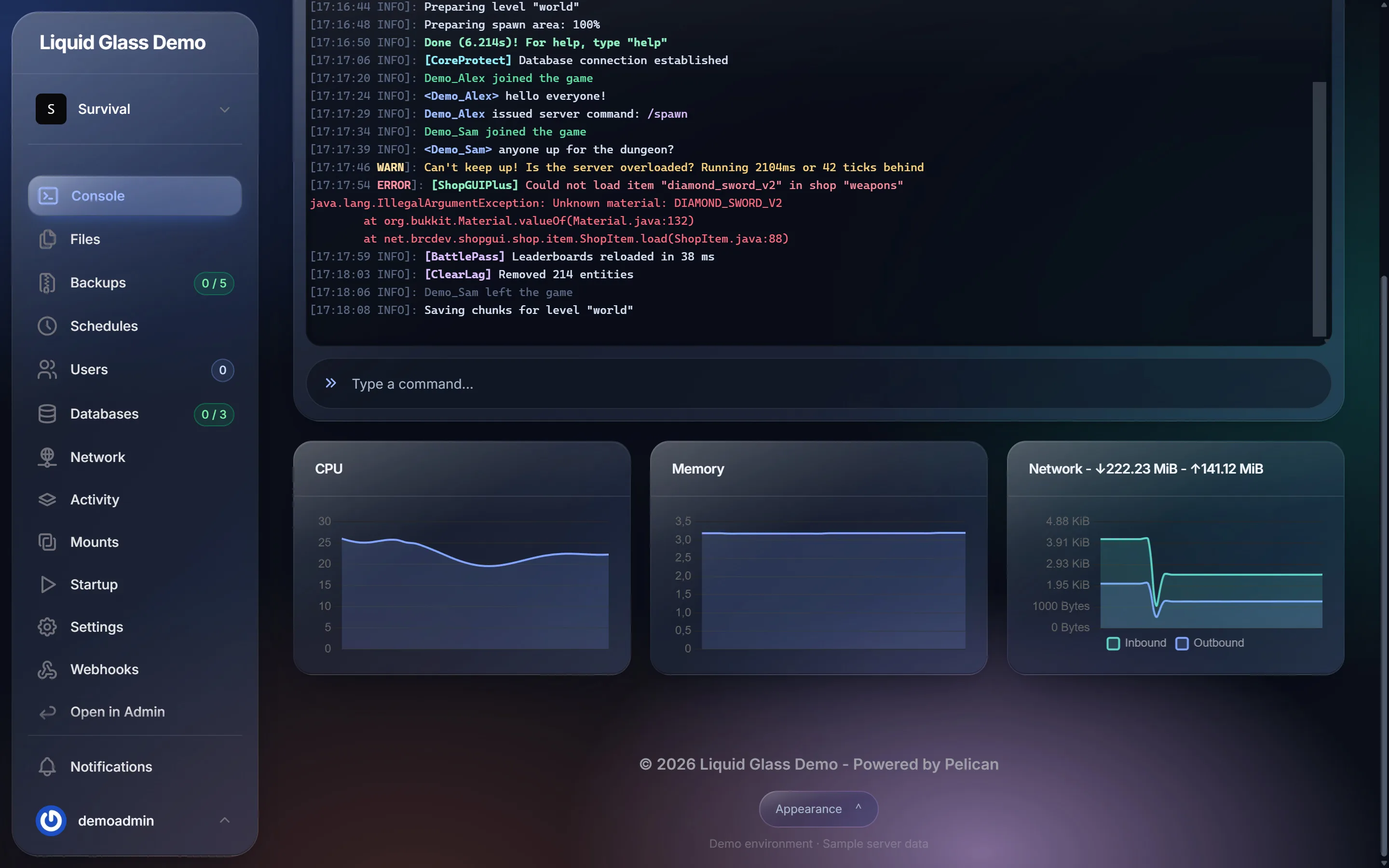1389x868 pixels.
Task: Click the Liquid Glass Demo title link
Action: pyautogui.click(x=122, y=42)
